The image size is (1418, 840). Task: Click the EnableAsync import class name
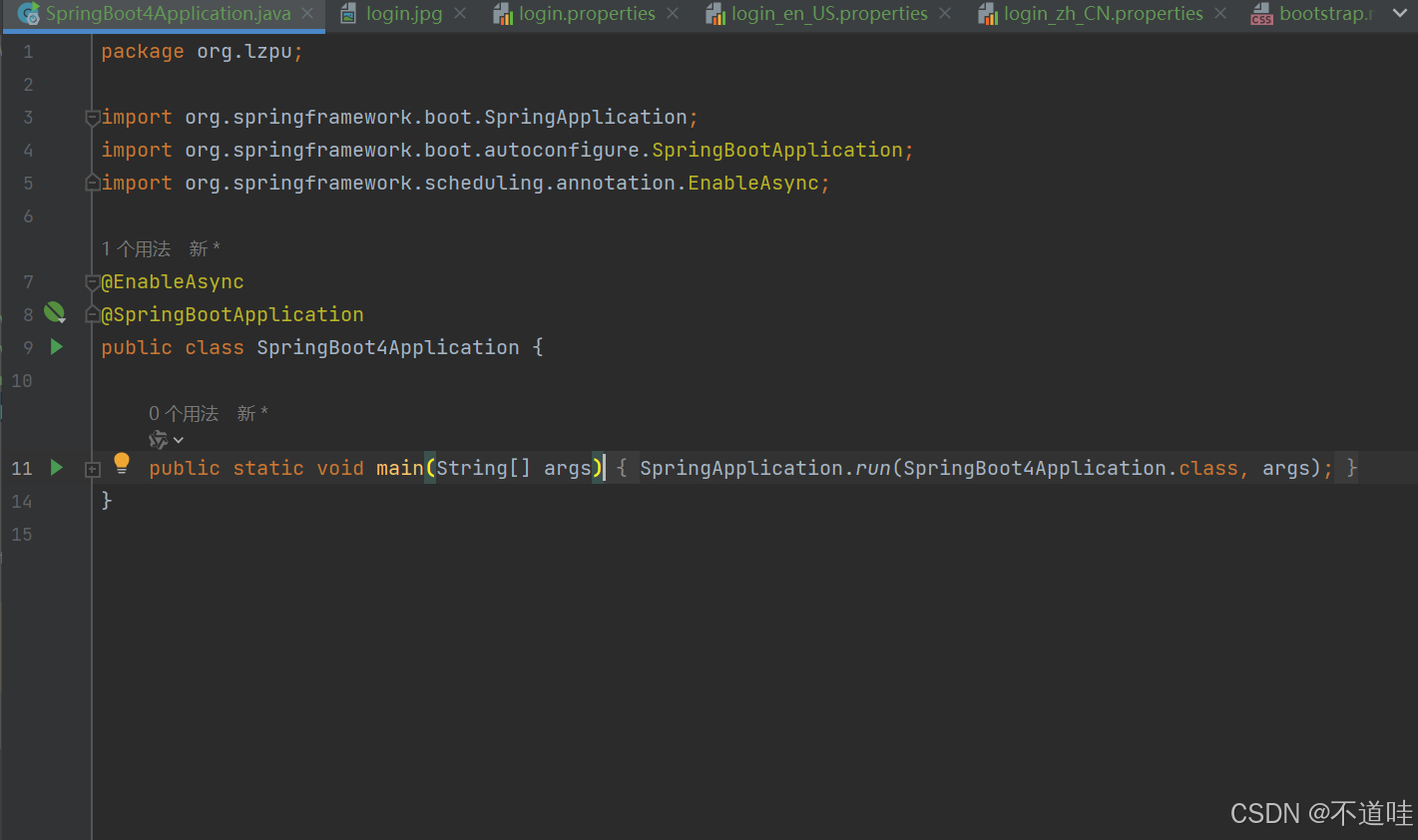click(x=753, y=183)
